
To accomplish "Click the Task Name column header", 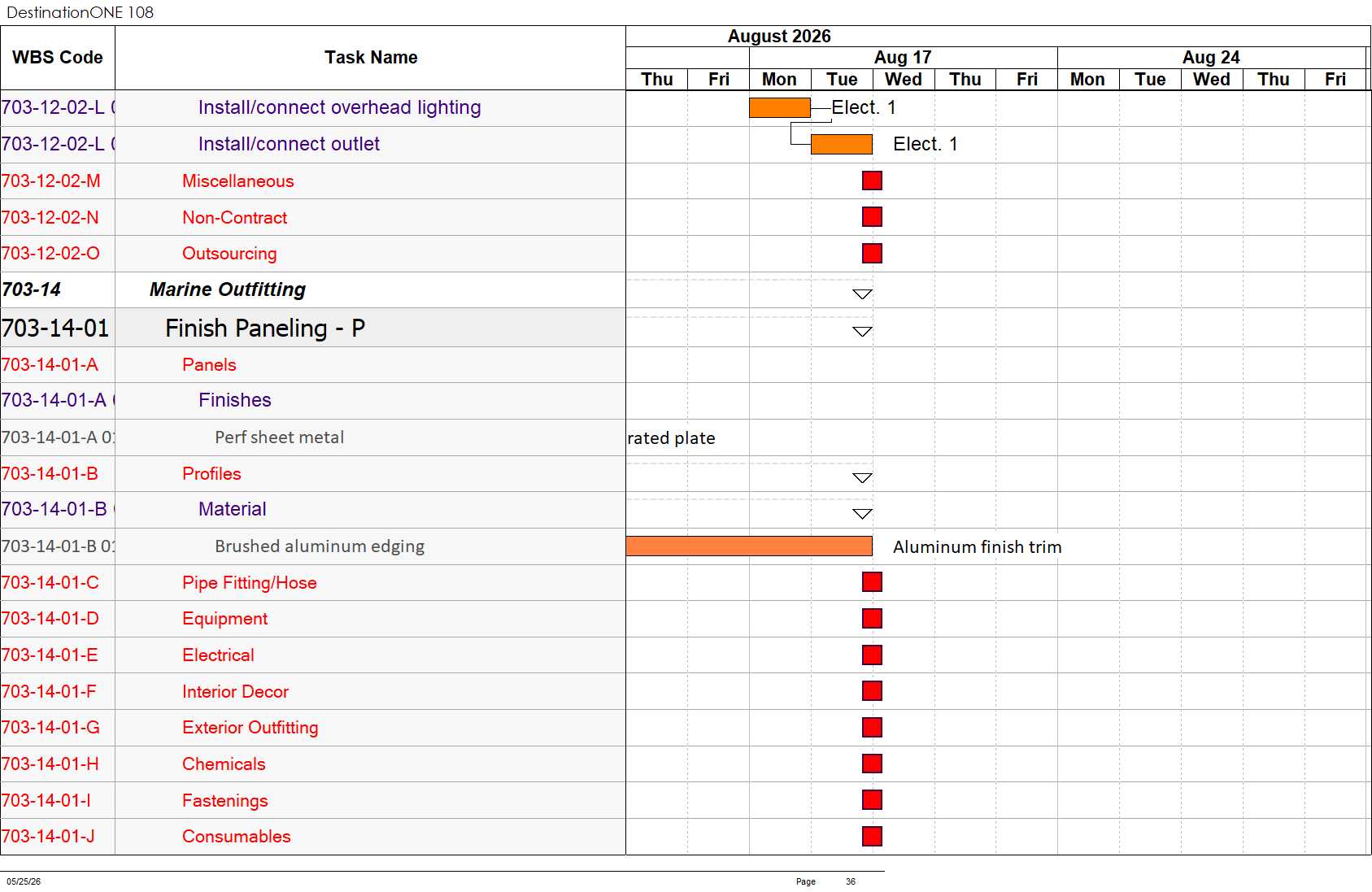I will coord(371,58).
